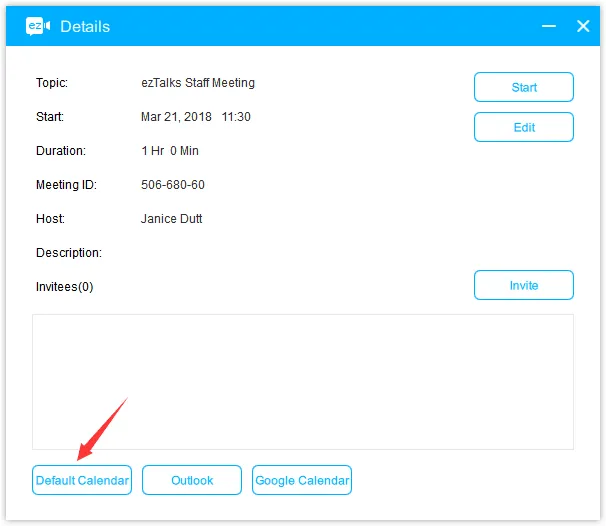This screenshot has width=606, height=526.
Task: Minimize the Details window
Action: (x=548, y=26)
